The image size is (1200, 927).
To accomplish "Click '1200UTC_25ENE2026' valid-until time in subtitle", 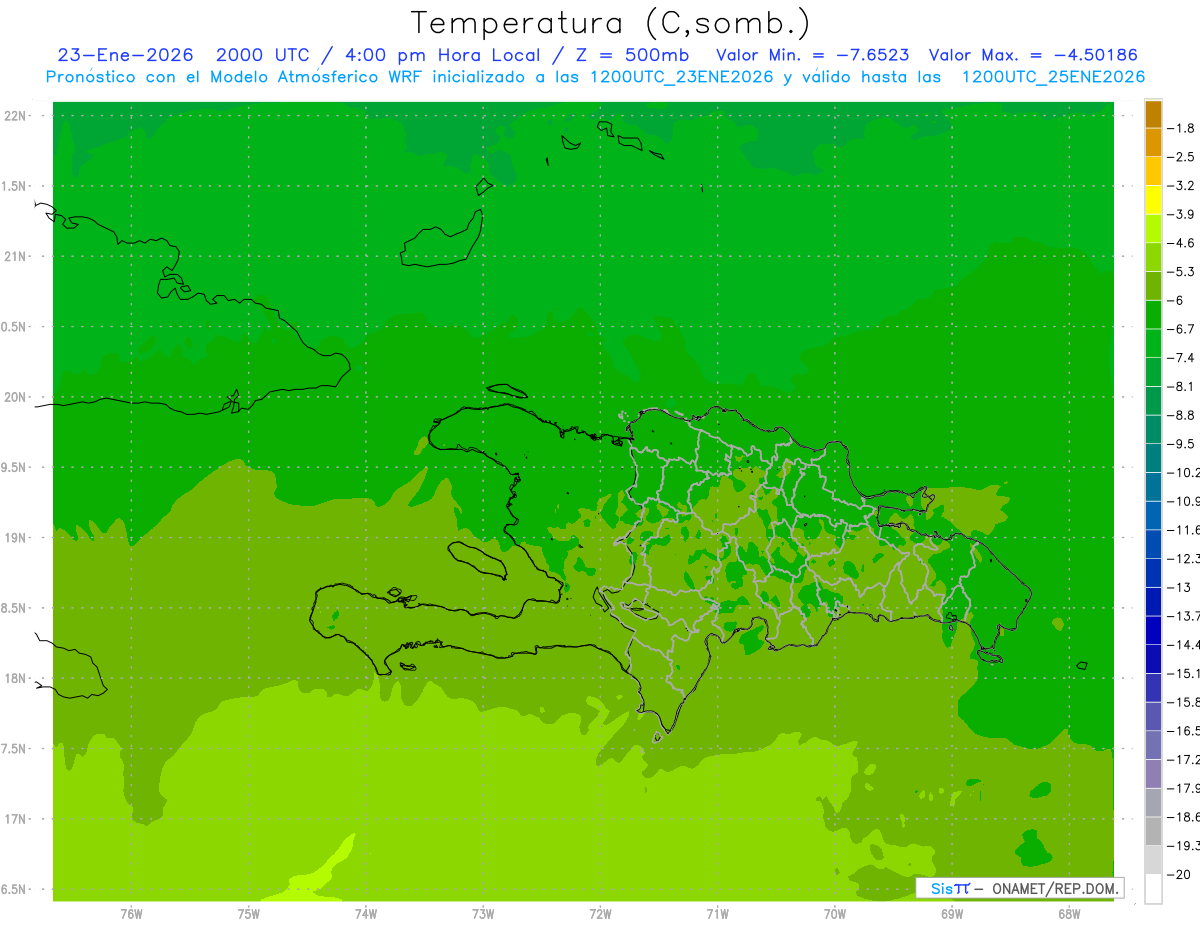I will (x=1053, y=77).
